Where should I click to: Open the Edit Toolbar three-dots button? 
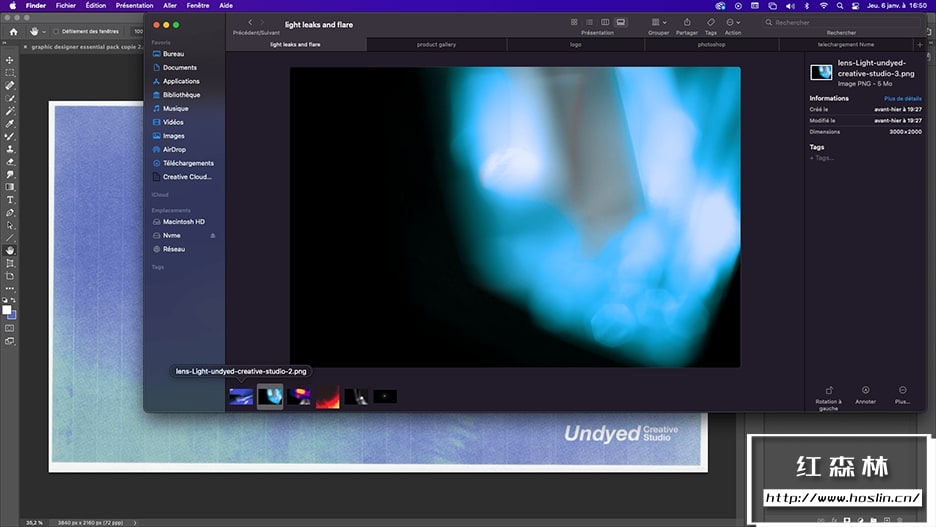click(10, 289)
